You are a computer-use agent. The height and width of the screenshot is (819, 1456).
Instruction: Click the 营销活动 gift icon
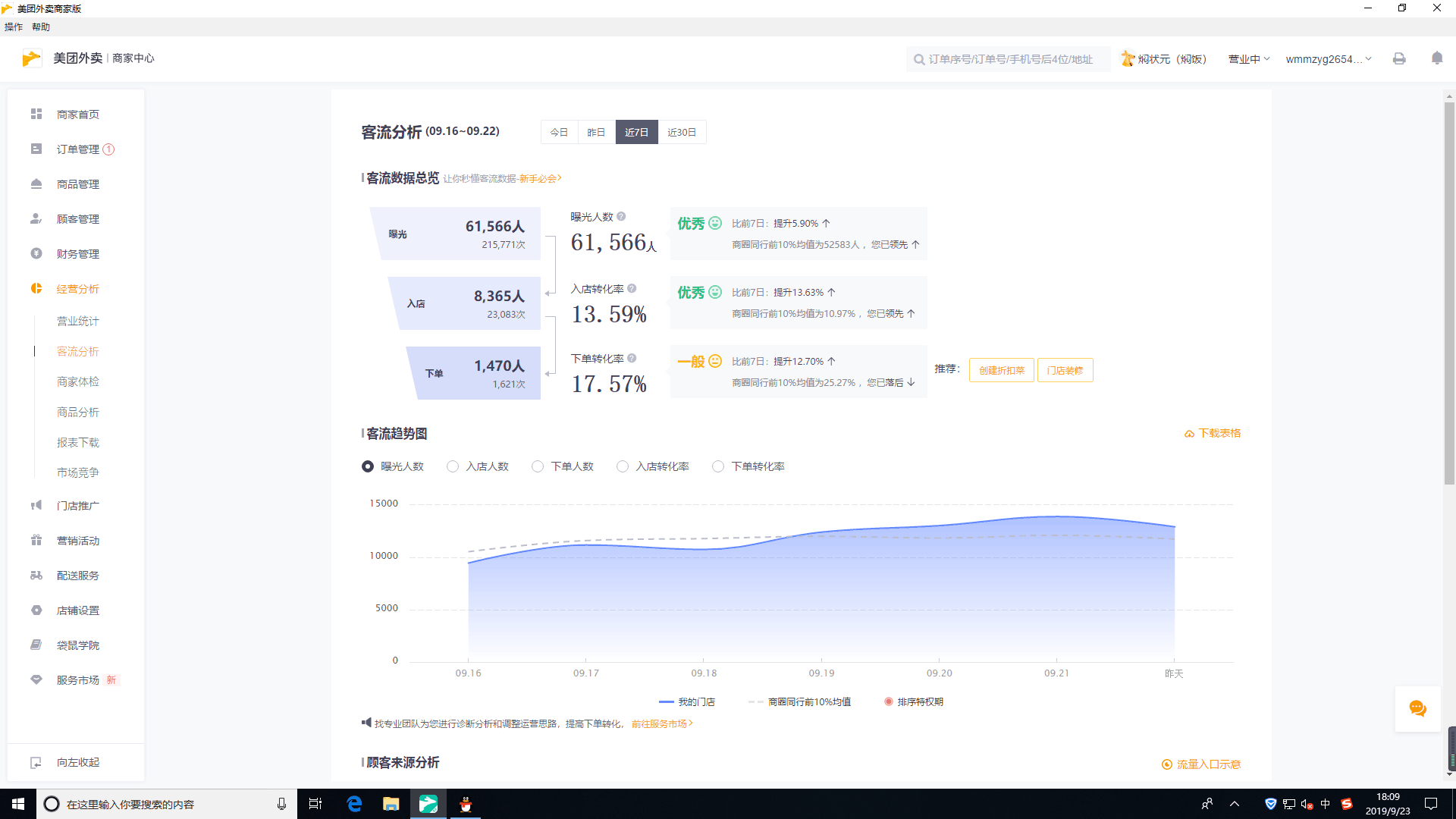pyautogui.click(x=36, y=540)
